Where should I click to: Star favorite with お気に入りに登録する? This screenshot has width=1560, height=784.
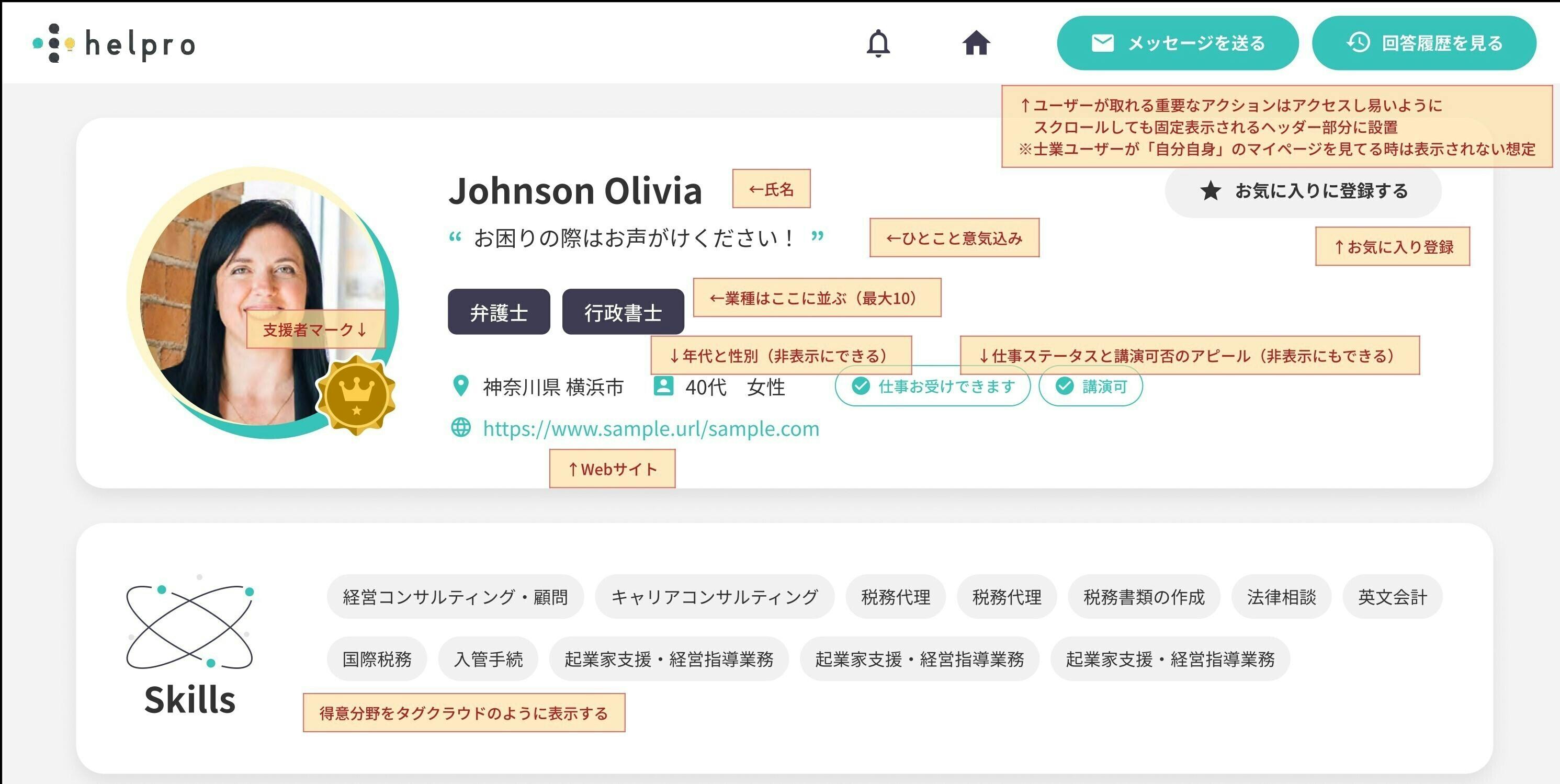[1303, 191]
